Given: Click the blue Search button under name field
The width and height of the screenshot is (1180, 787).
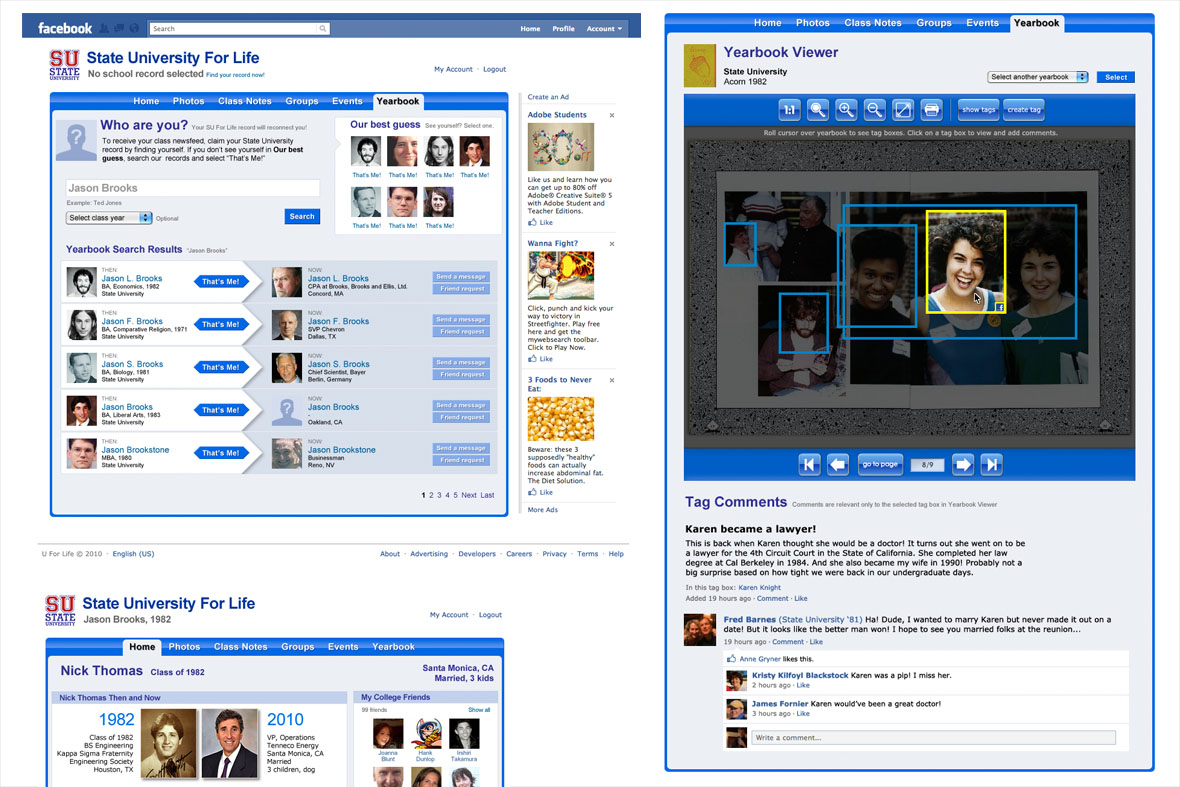Looking at the screenshot, I should 302,216.
